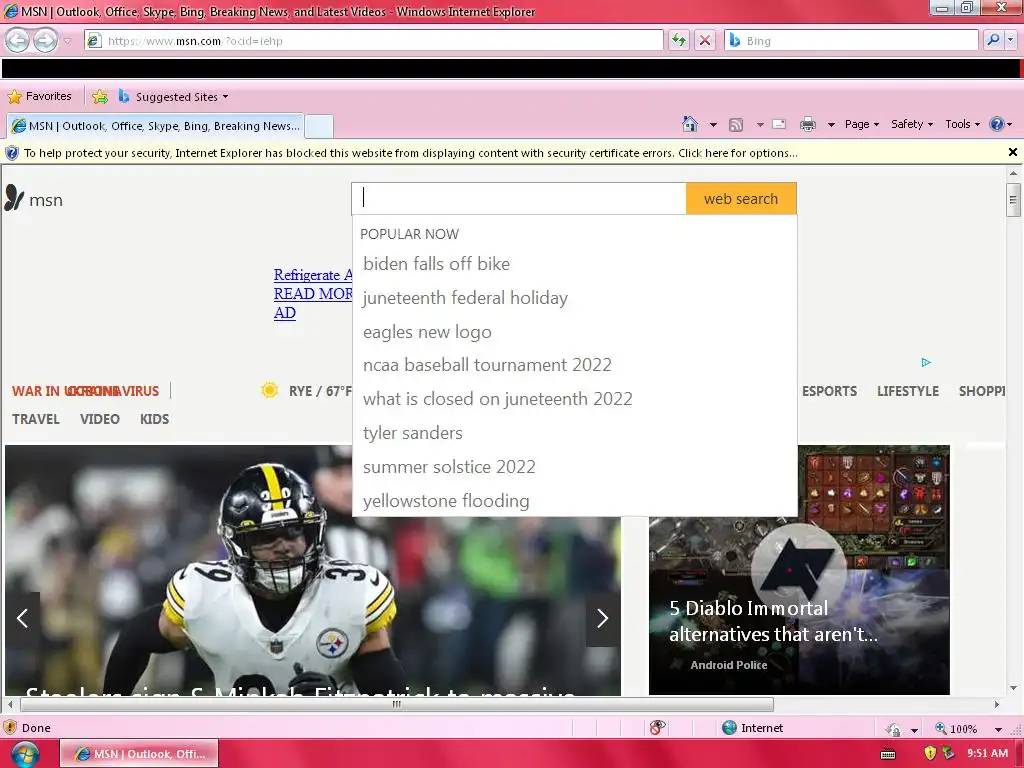Expand the Feeds dropdown arrow
This screenshot has width=1024, height=768.
click(760, 125)
